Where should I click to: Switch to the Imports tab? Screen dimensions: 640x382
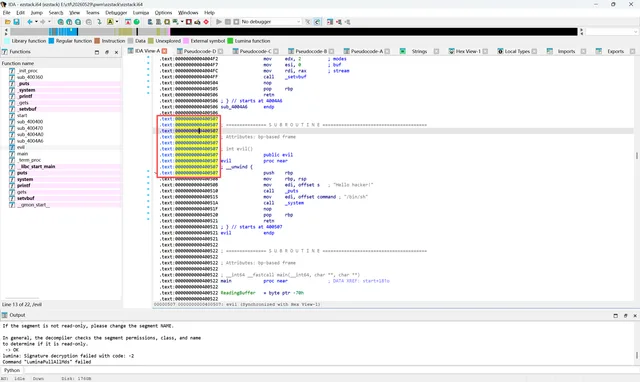566,51
